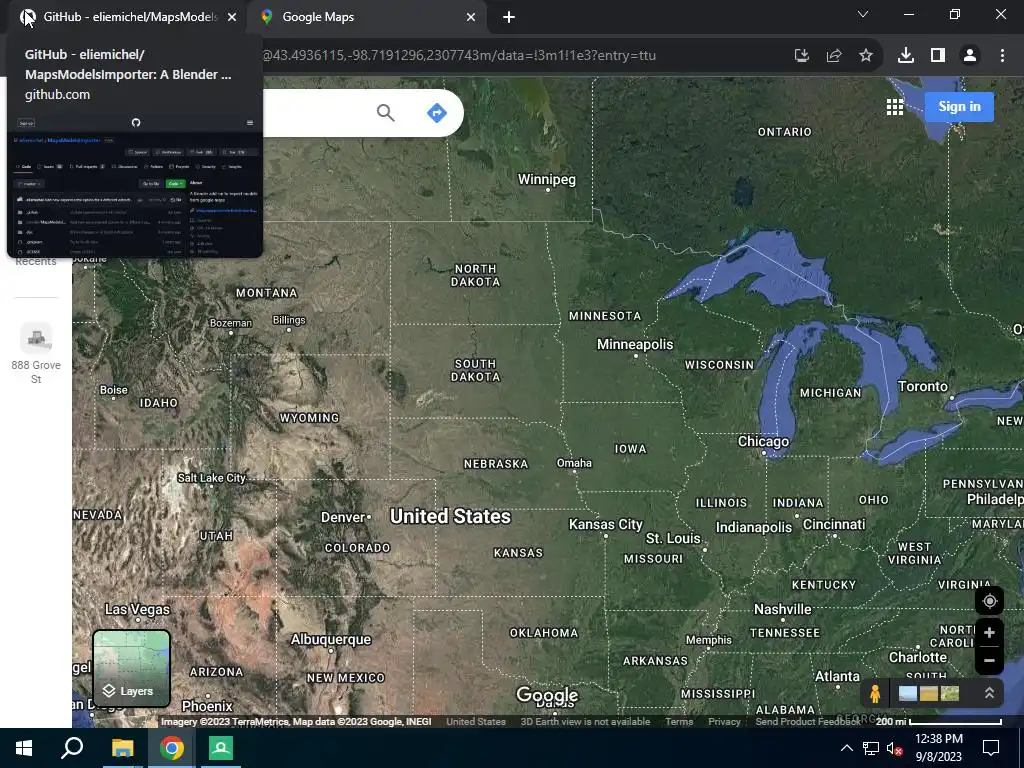Show your location with the target icon
The height and width of the screenshot is (768, 1024).
[x=989, y=601]
